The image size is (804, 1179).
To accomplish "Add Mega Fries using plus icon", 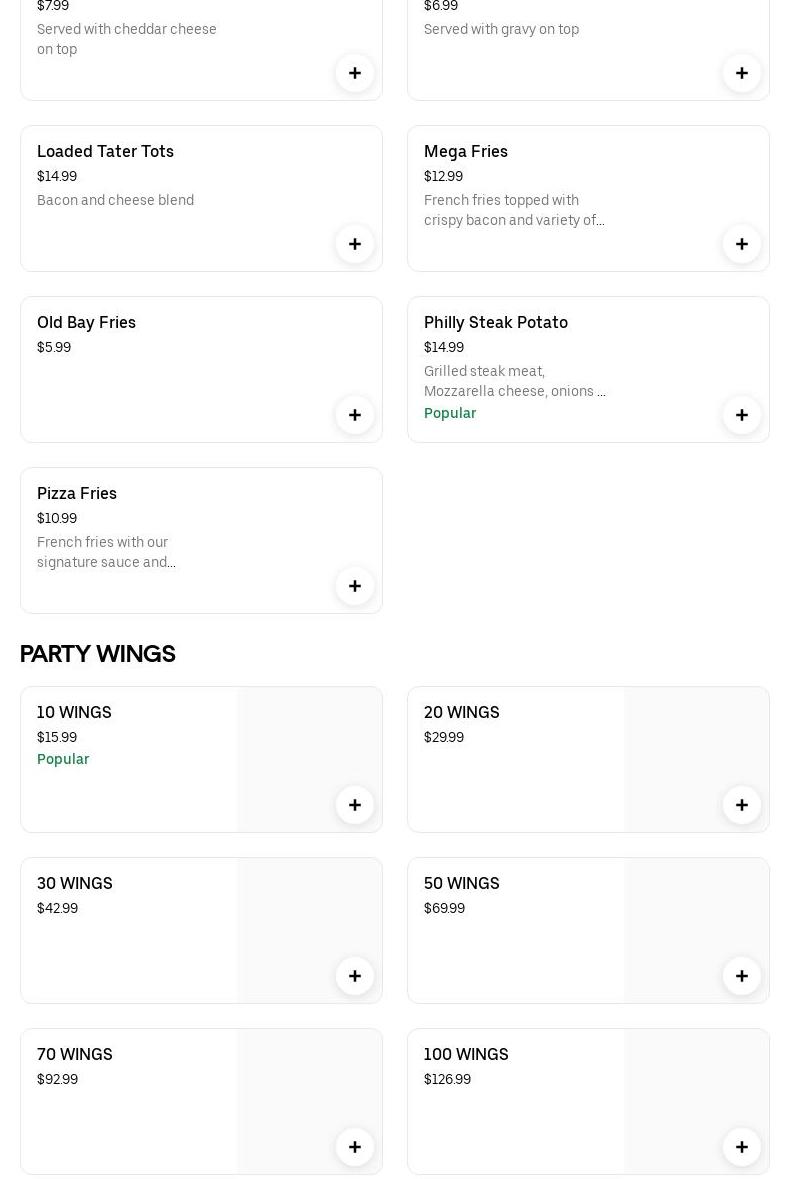I will coord(741,244).
